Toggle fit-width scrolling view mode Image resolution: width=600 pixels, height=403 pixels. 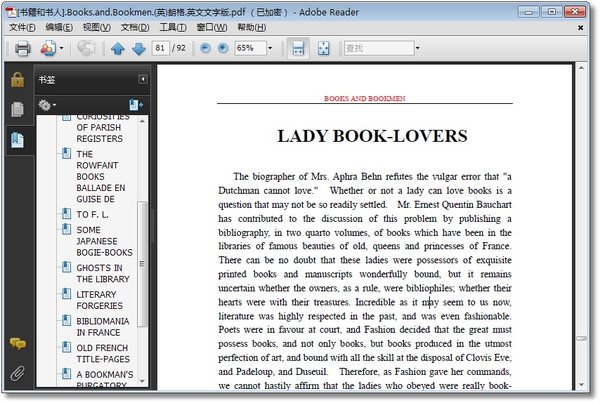(x=297, y=48)
